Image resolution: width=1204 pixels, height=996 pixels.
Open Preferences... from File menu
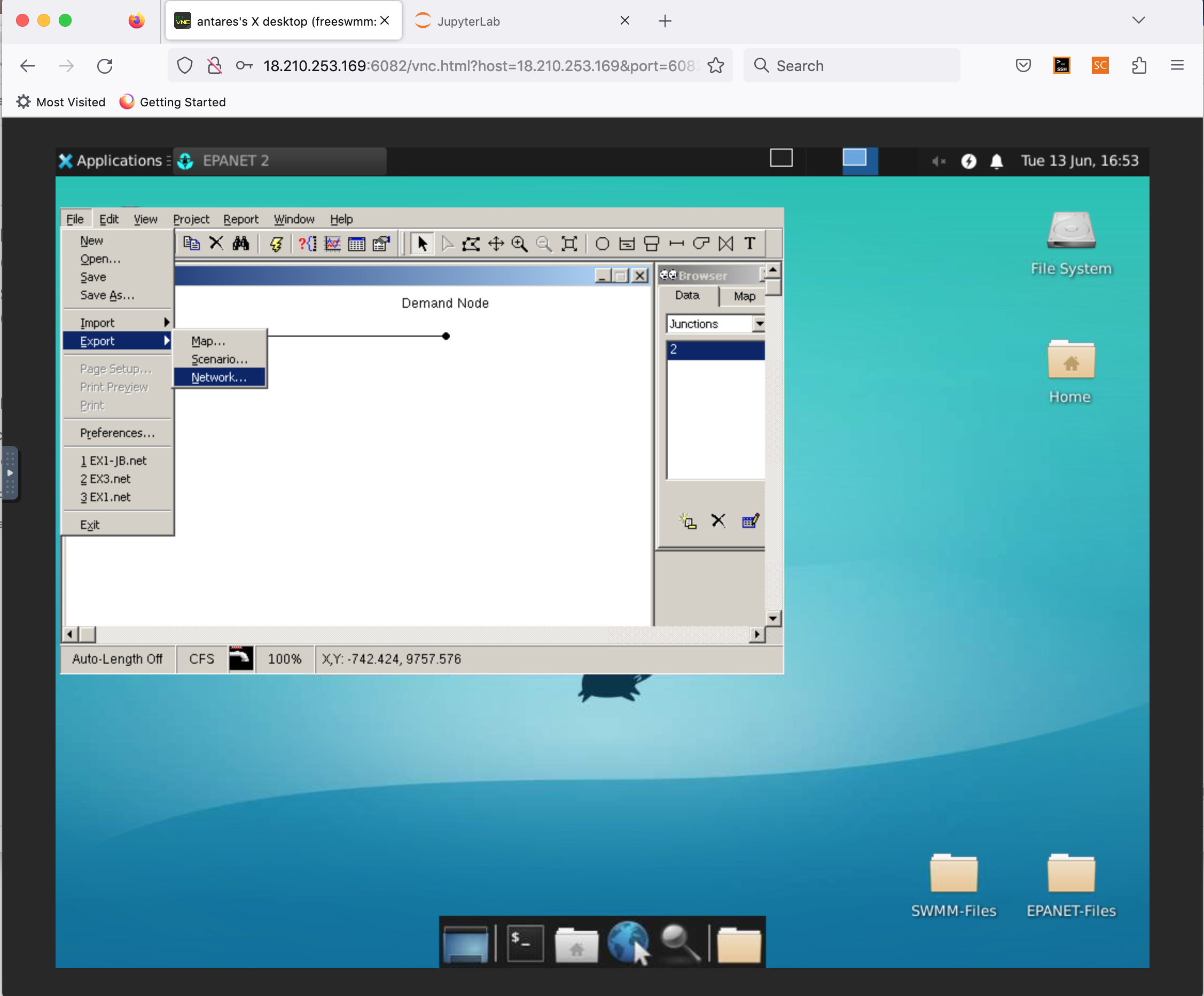click(x=118, y=433)
